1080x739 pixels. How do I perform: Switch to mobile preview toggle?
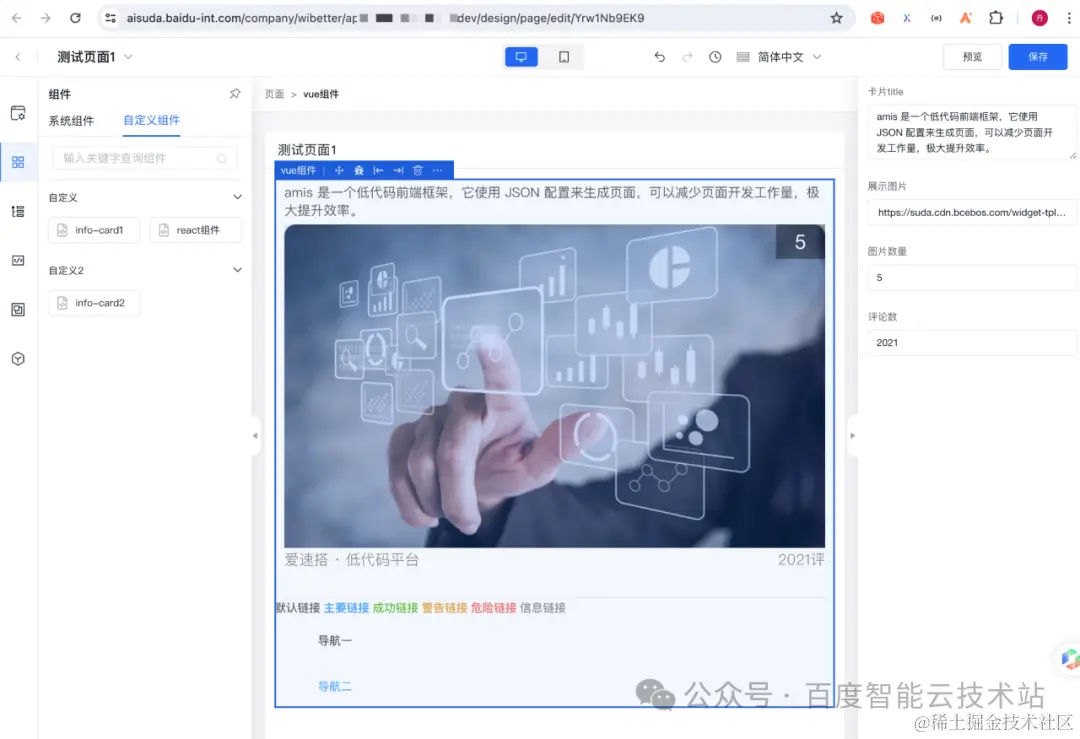pyautogui.click(x=564, y=56)
